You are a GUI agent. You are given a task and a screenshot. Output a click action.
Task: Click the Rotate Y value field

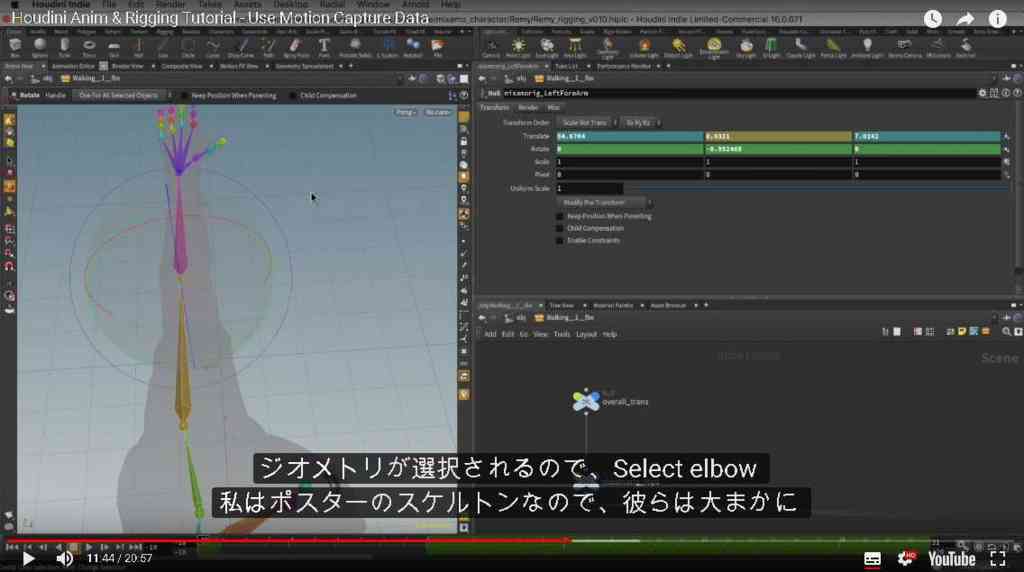click(x=778, y=149)
